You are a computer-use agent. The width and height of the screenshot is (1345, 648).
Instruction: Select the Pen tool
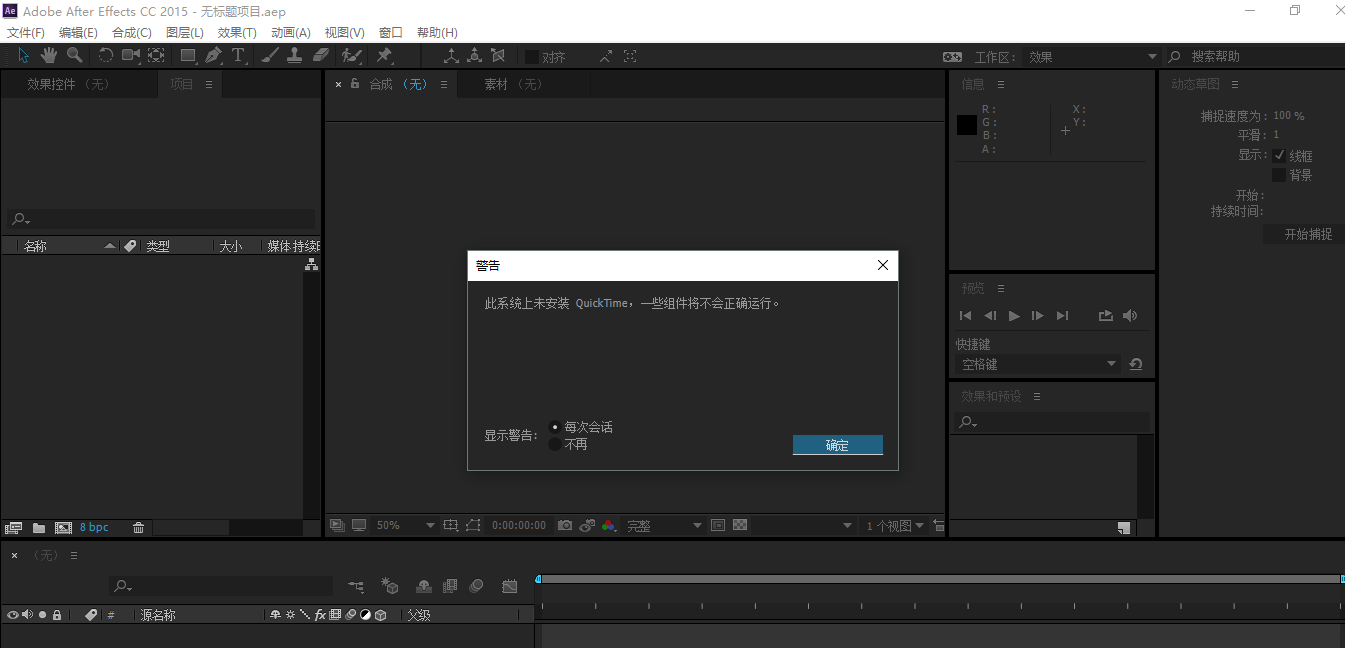(213, 56)
